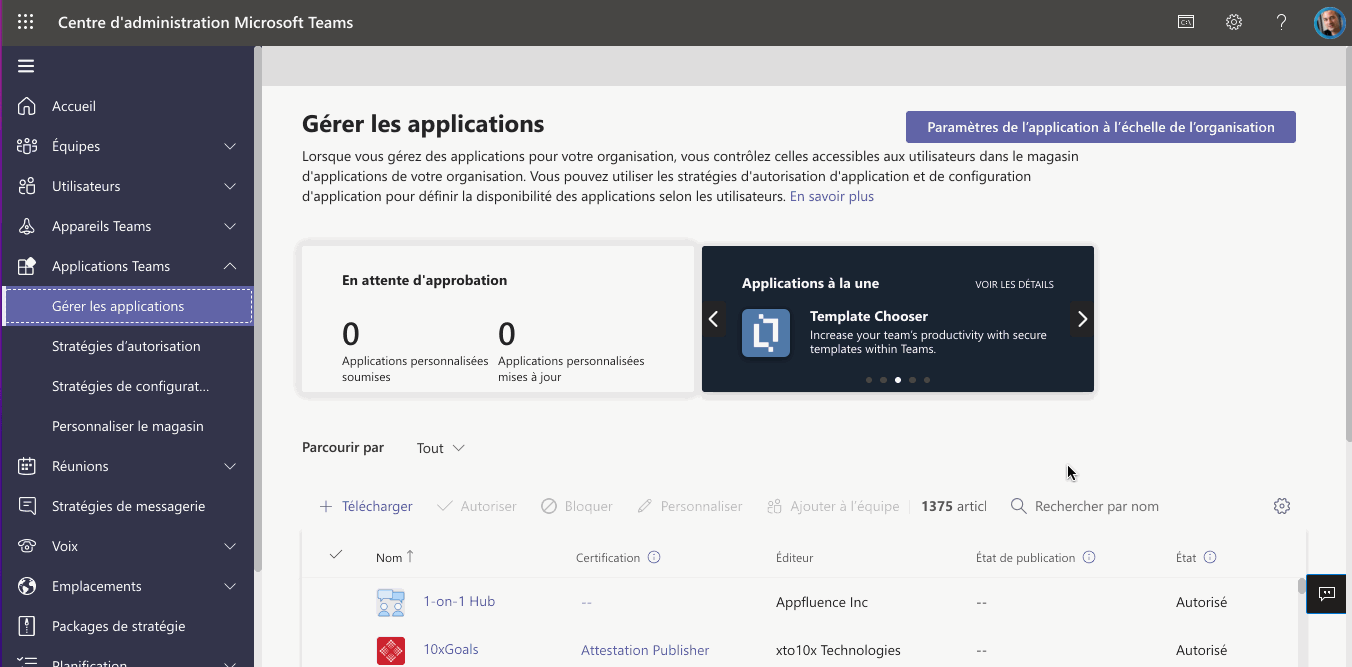The width and height of the screenshot is (1352, 667).
Task: Follow the En savoir plus link
Action: click(832, 197)
